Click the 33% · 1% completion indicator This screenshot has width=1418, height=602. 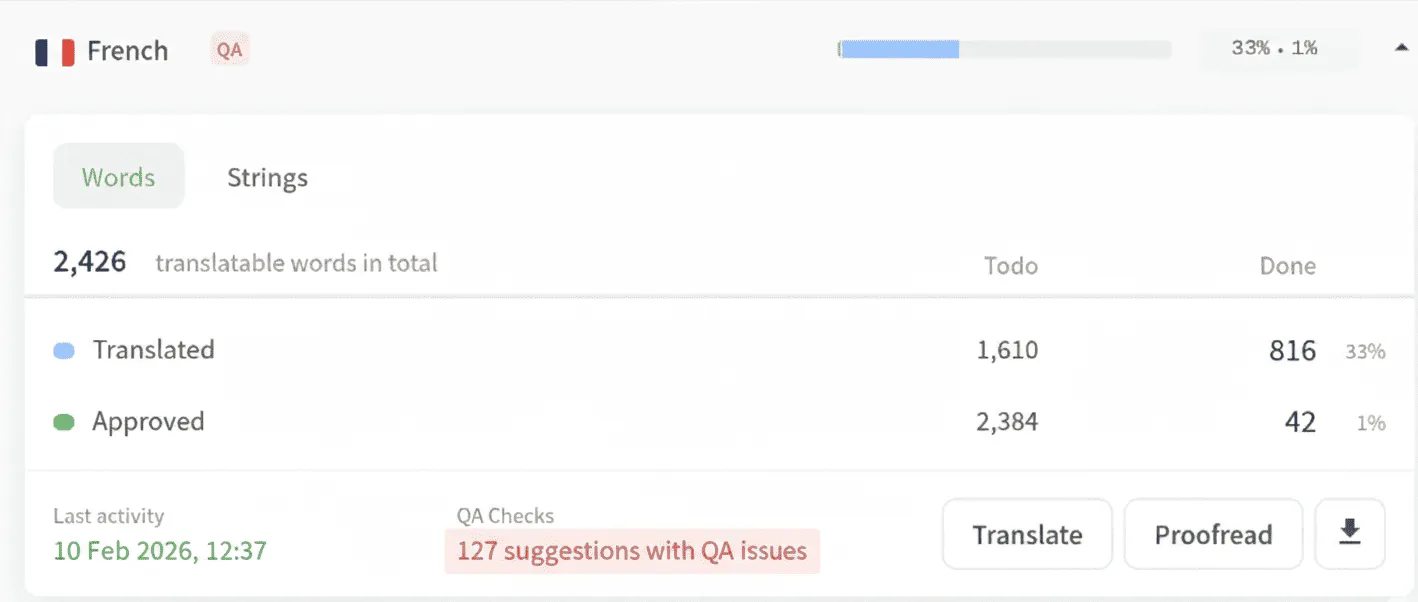[x=1277, y=46]
